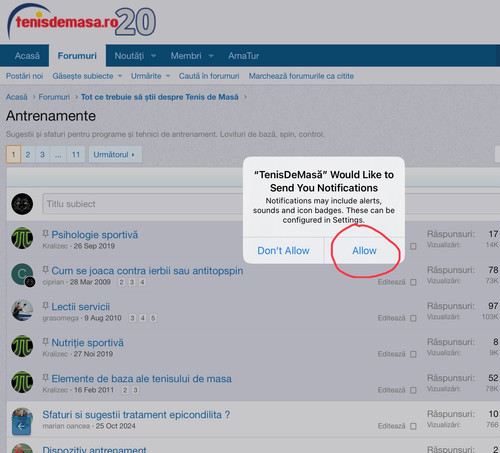Tap Don't Allow in the dialog
Image resolution: width=500 pixels, height=453 pixels.
[283, 251]
